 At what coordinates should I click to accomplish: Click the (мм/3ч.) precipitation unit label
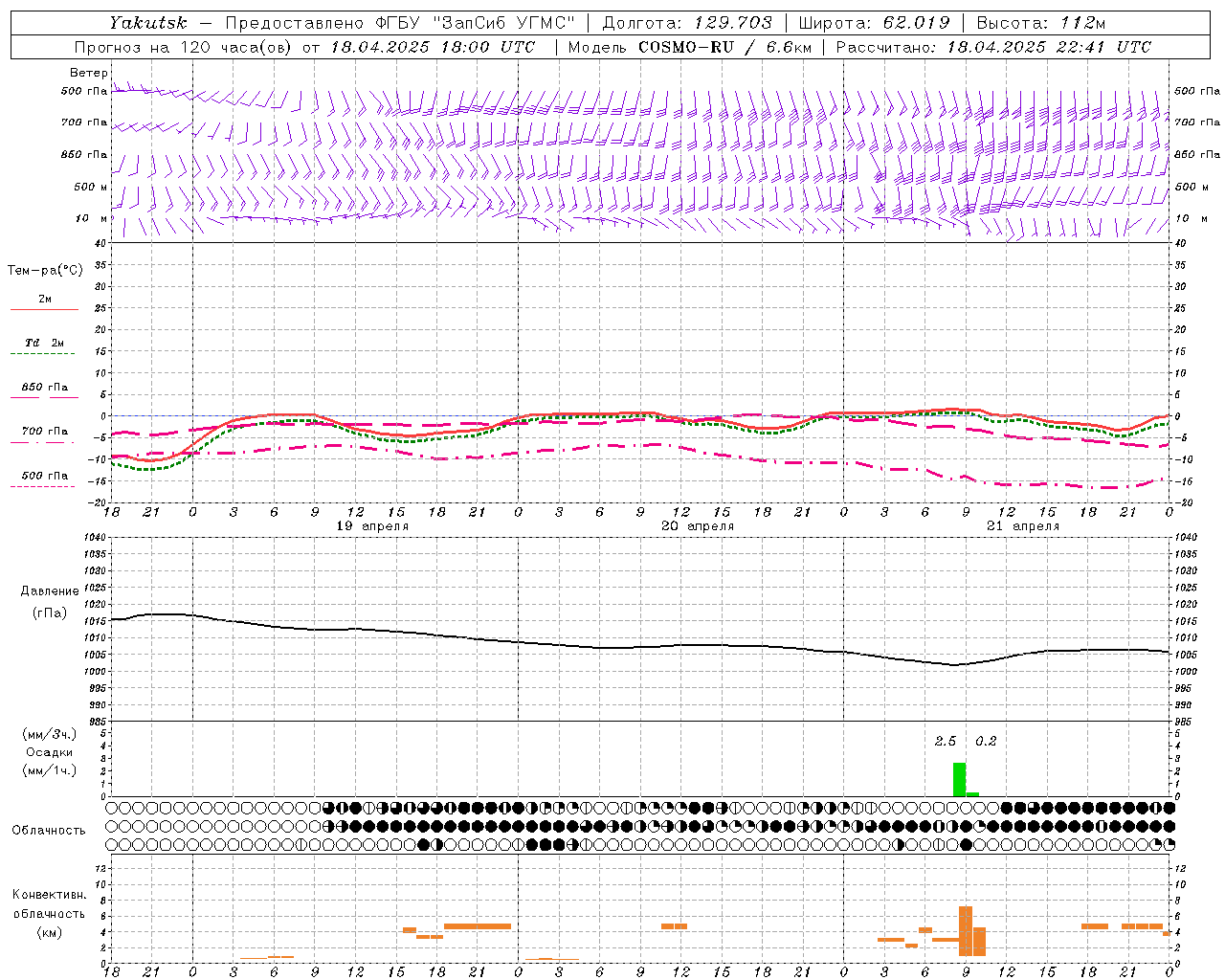[x=50, y=734]
